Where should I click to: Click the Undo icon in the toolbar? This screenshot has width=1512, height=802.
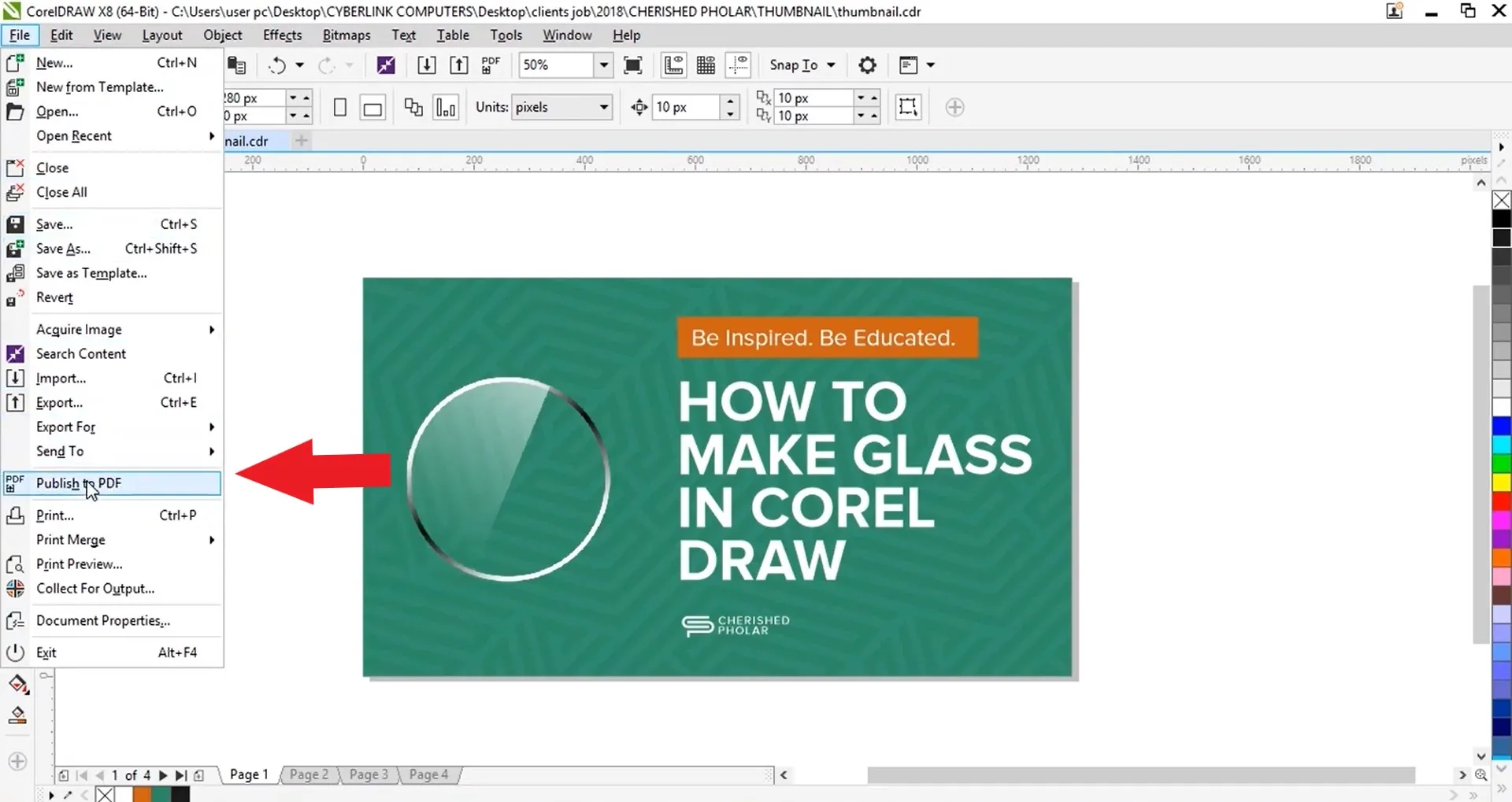pos(277,65)
